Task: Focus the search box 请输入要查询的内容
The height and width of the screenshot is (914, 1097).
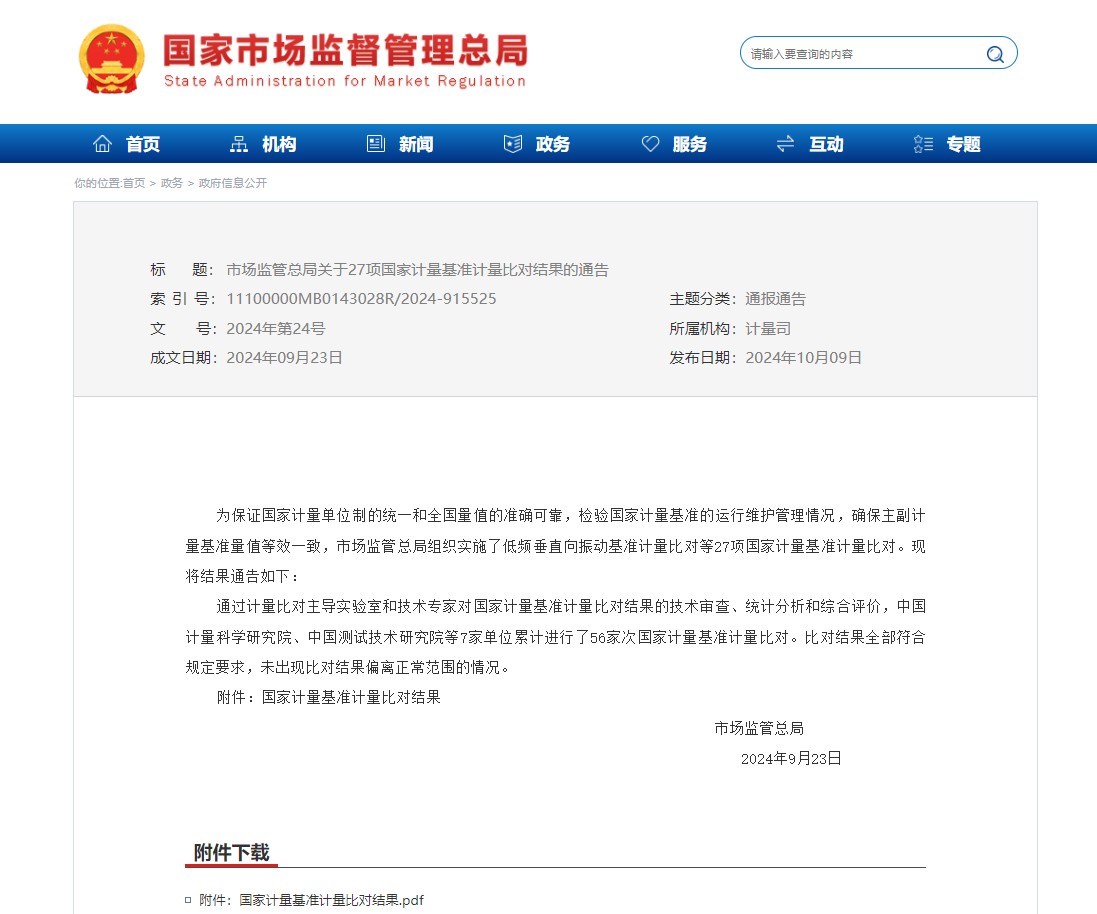Action: click(x=860, y=54)
